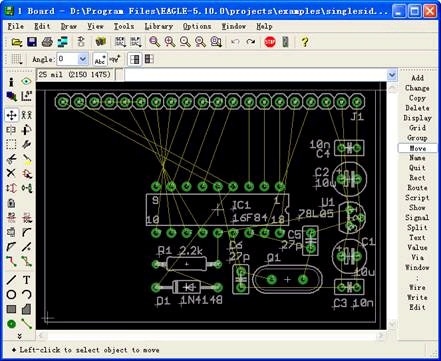
Task: Click the Q1 crystal component on the board
Action: (x=287, y=279)
